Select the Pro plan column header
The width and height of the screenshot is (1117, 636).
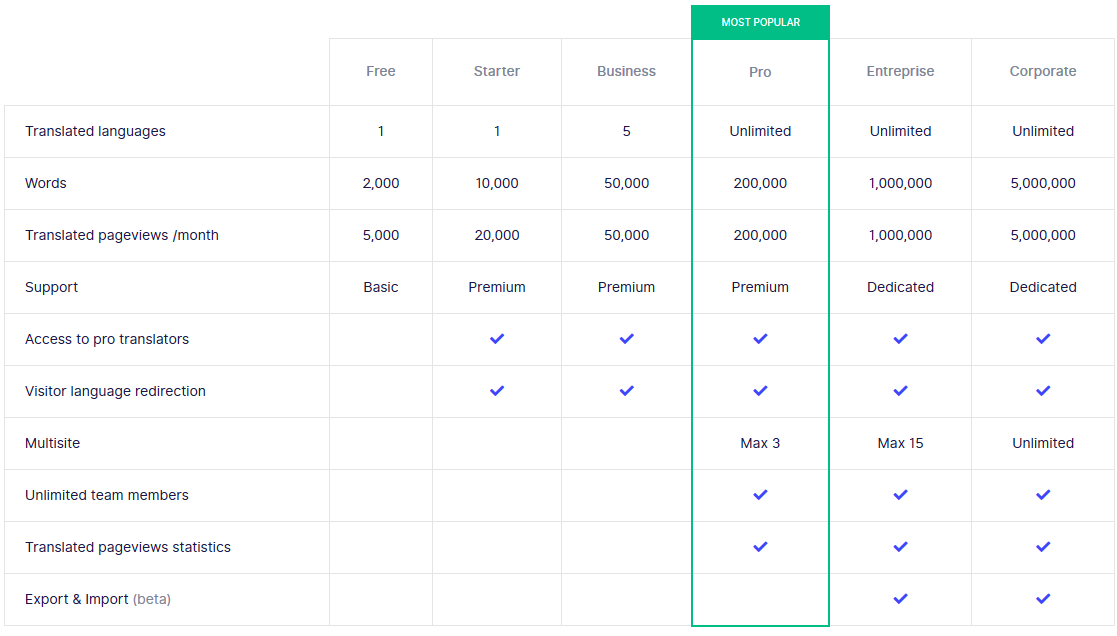(x=760, y=72)
